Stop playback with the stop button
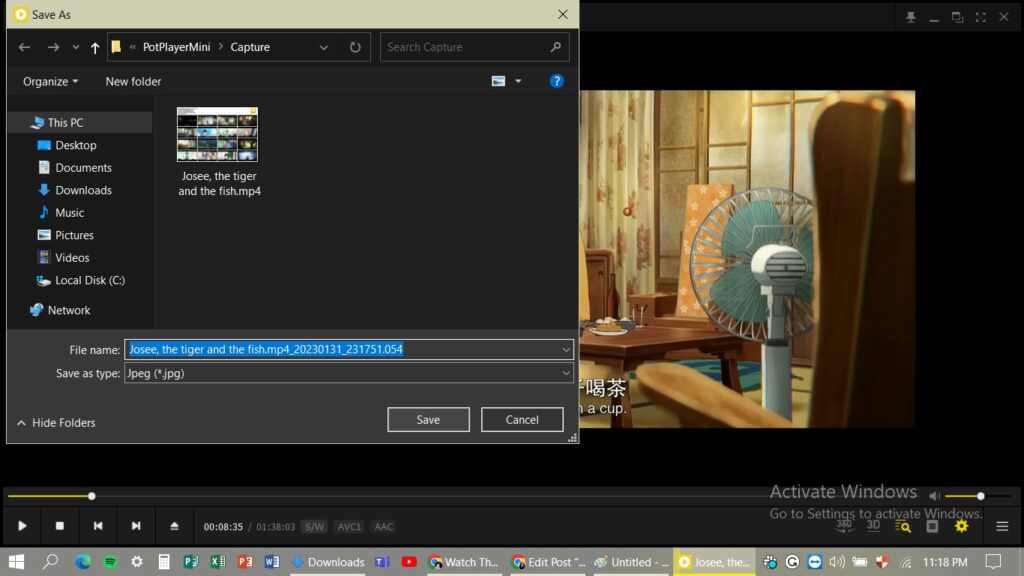Viewport: 1024px width, 576px height. [59, 526]
